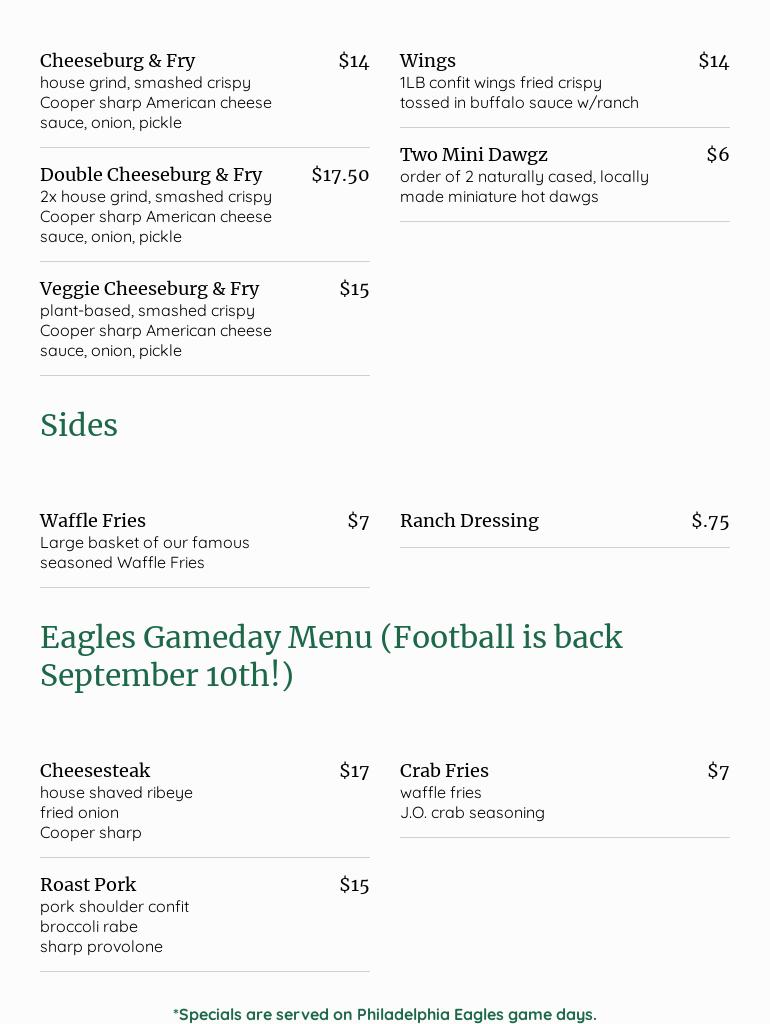Select the Cheesesteak gameday item
Viewport: 770px width, 1024px height.
click(95, 771)
